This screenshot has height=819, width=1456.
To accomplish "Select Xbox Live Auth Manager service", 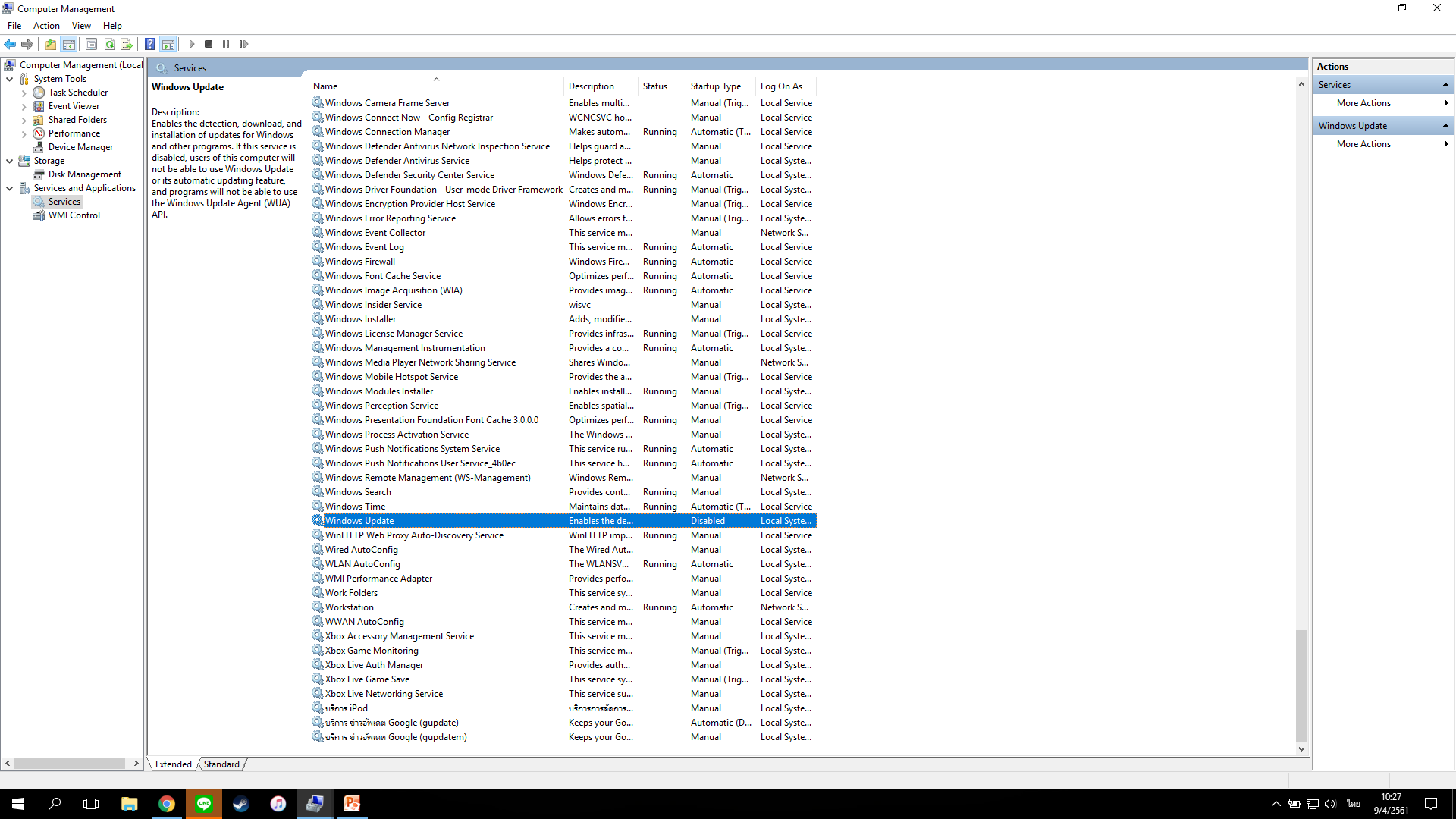I will (563, 665).
